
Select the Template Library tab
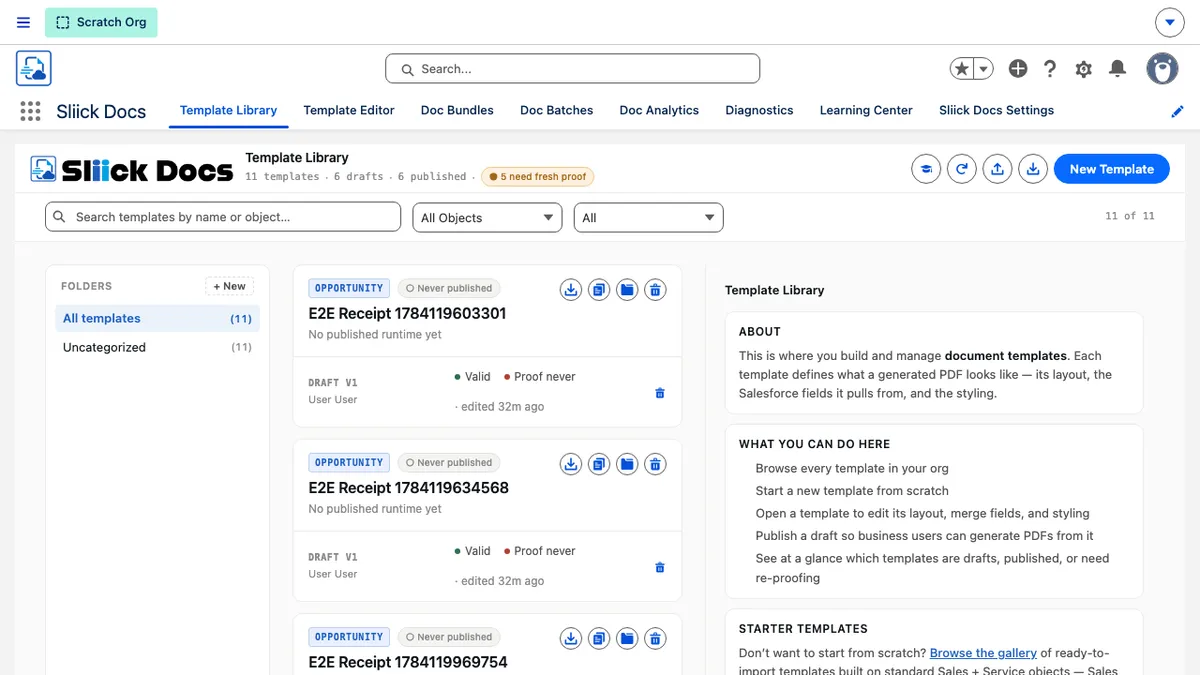(228, 111)
